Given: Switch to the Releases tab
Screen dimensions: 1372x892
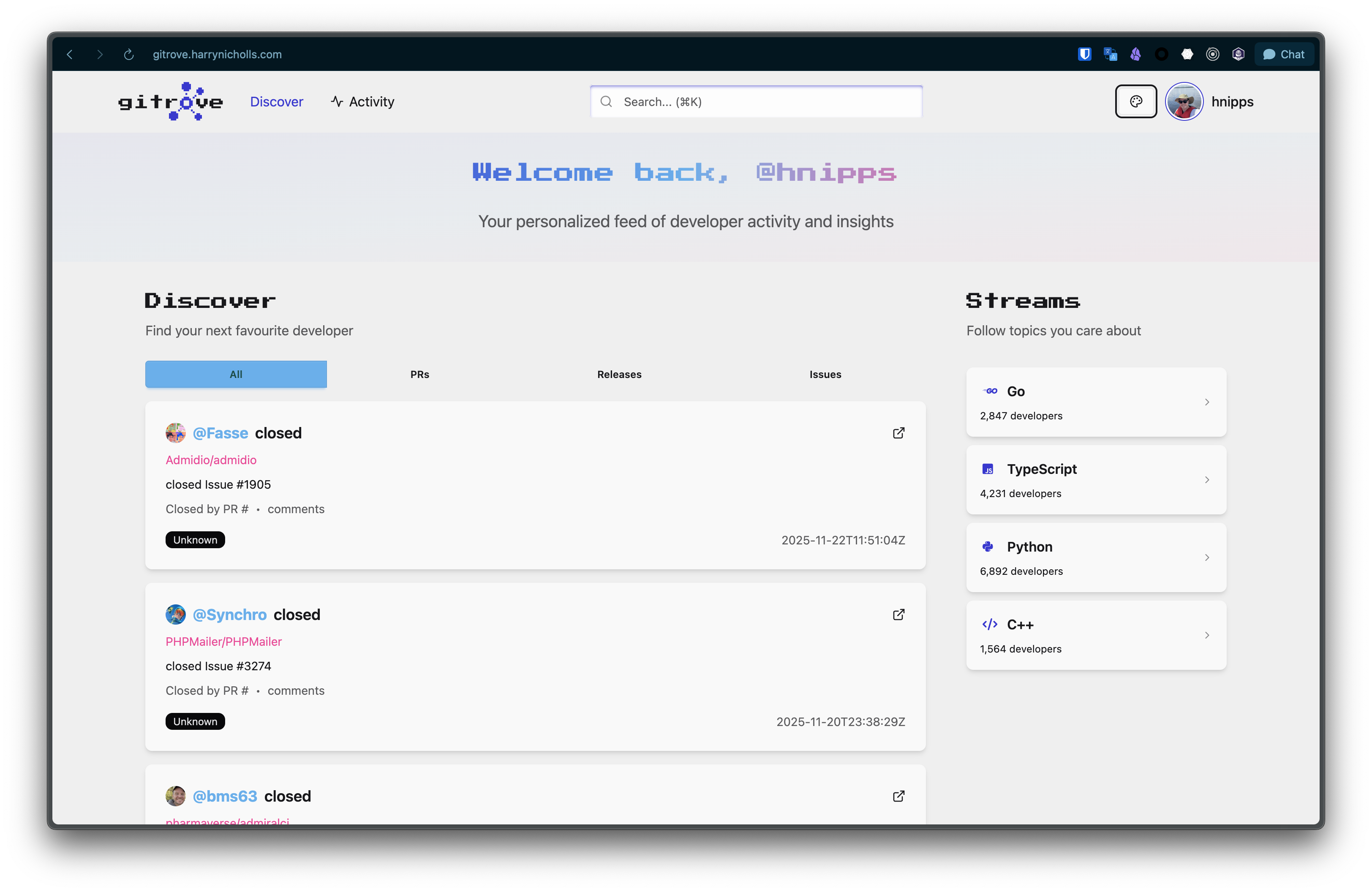Looking at the screenshot, I should (619, 375).
